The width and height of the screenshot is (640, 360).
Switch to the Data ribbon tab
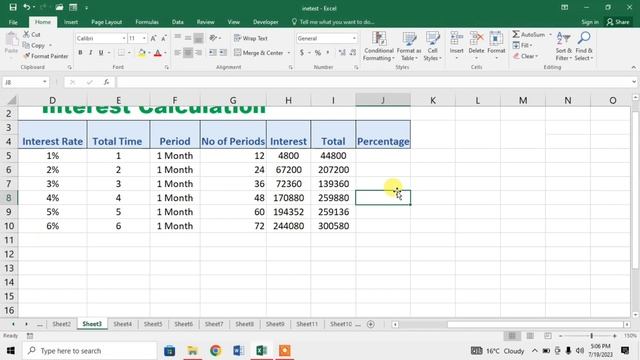[x=178, y=22]
